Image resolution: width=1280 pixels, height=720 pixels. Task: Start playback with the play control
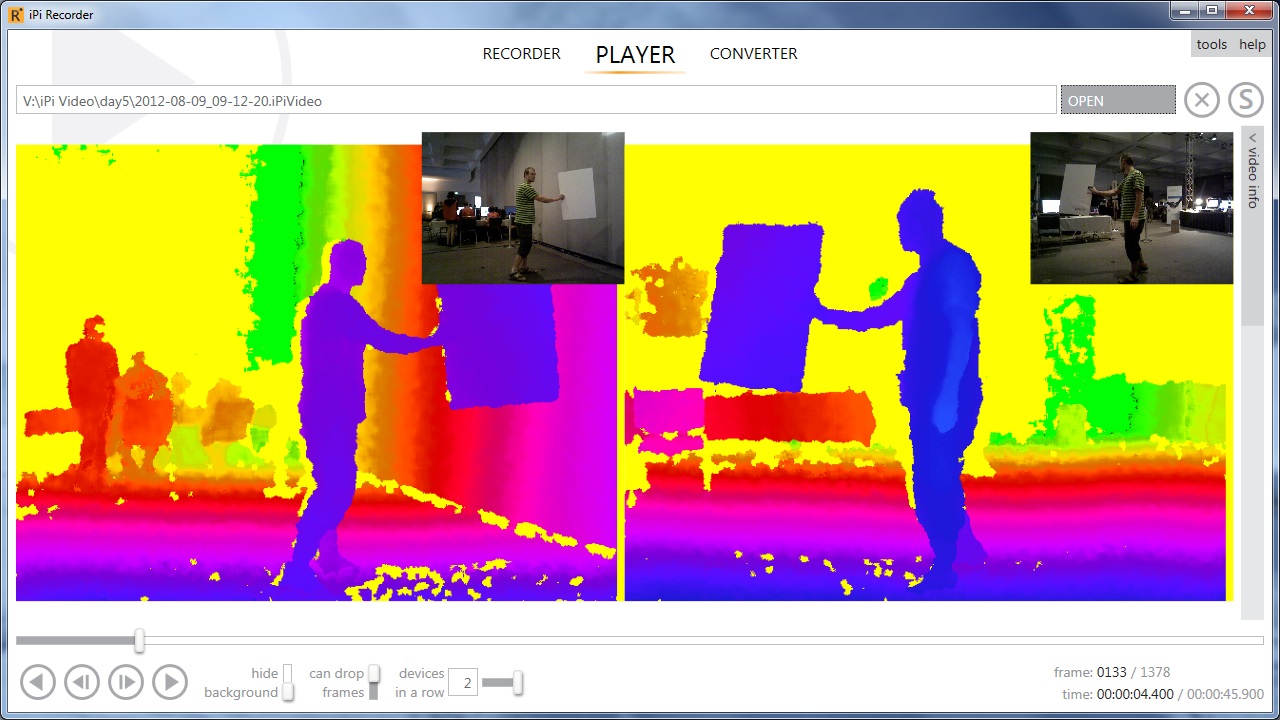170,681
